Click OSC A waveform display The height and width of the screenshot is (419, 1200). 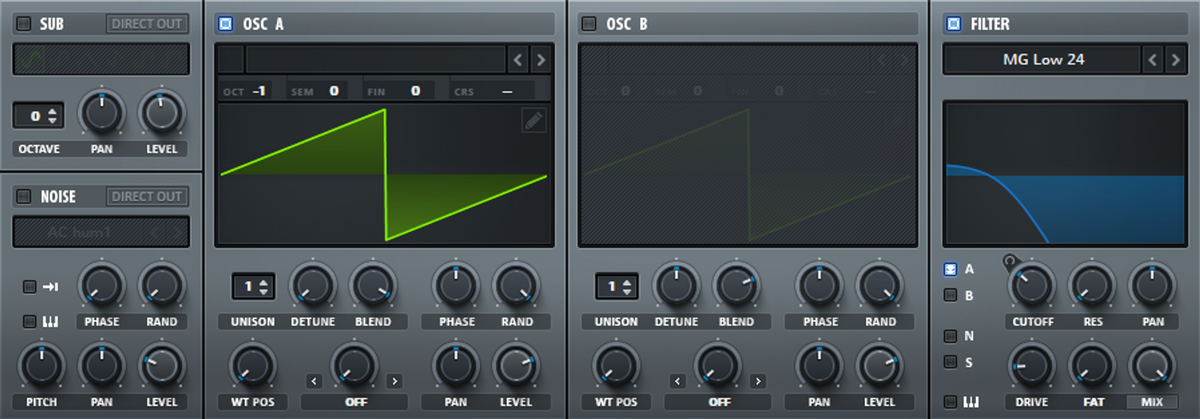384,175
